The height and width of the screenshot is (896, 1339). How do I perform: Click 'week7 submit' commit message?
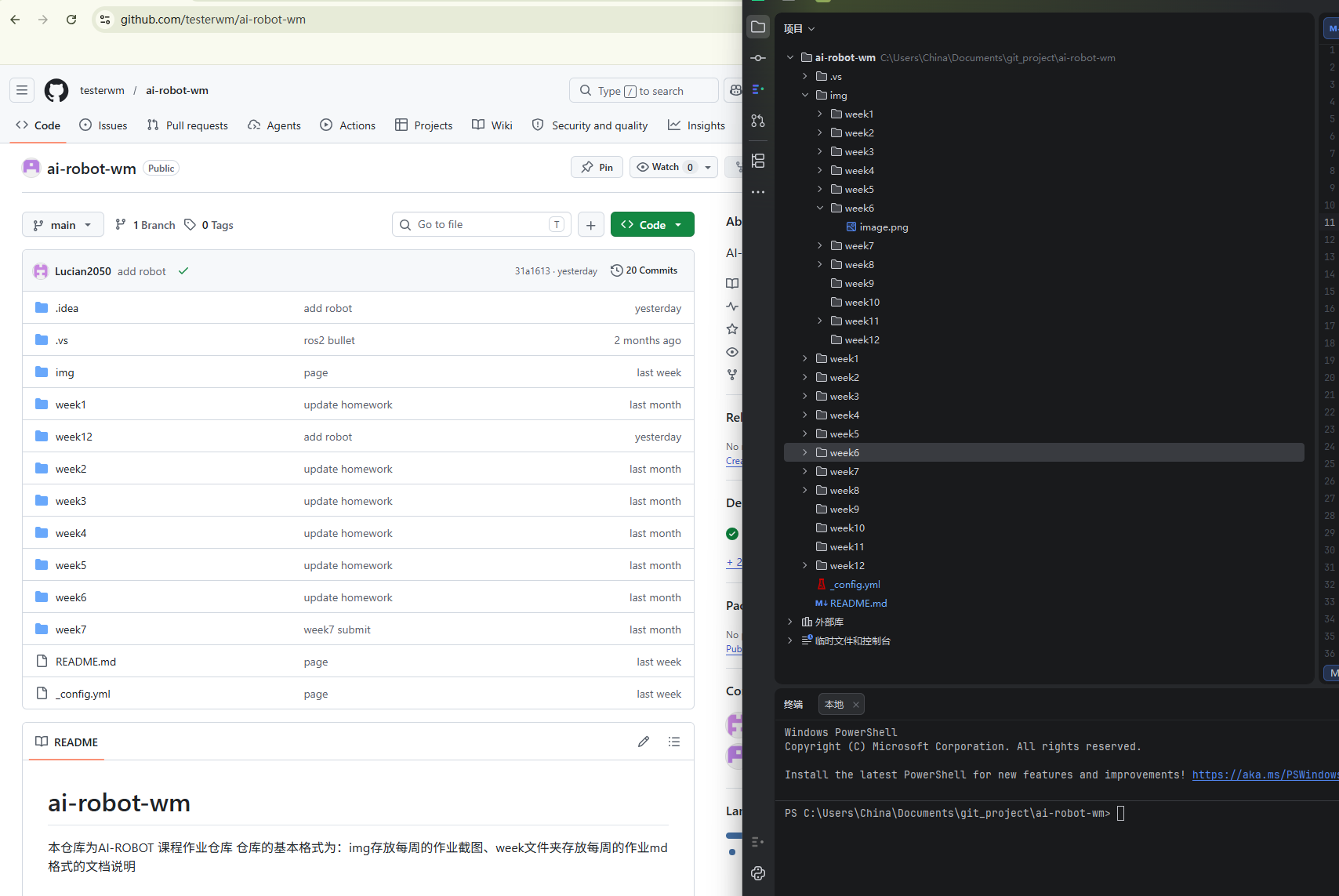[337, 629]
